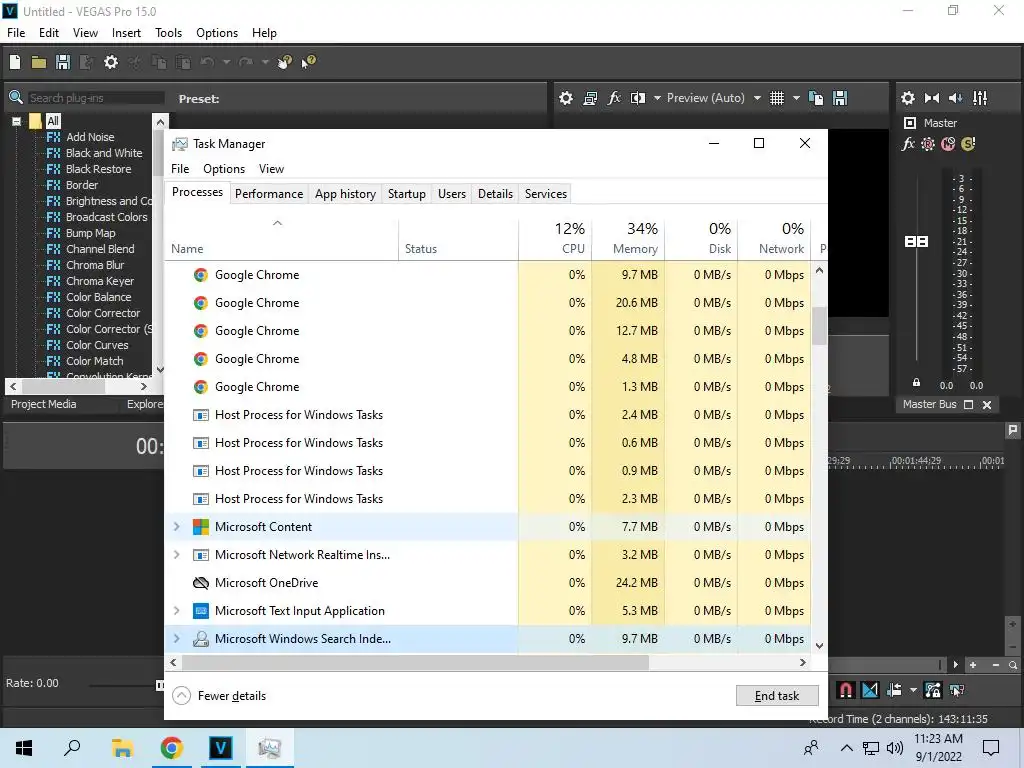1024x768 pixels.
Task: Toggle the Master Solo icon
Action: (968, 144)
